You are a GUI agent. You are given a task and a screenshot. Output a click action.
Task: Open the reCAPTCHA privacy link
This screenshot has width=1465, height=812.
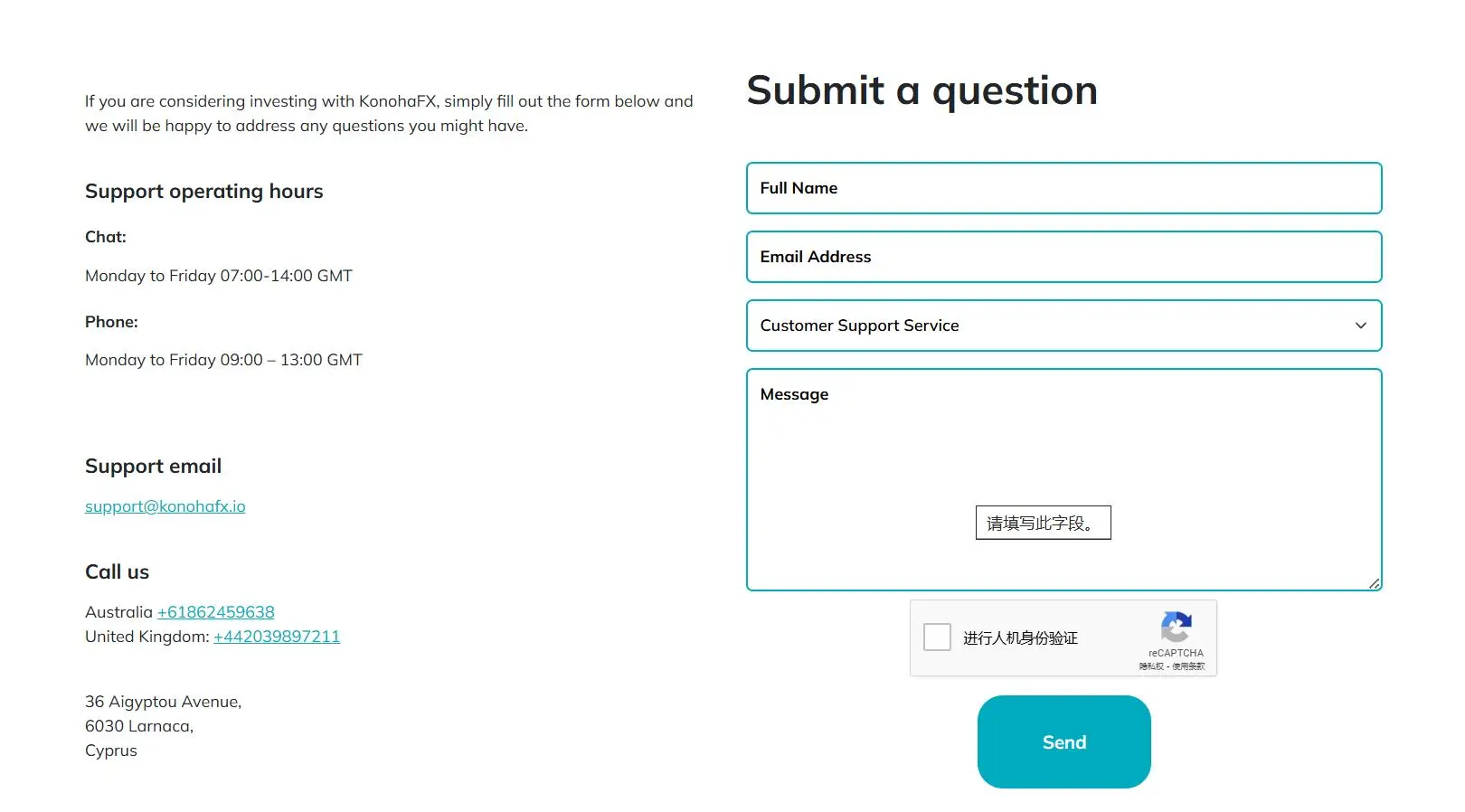point(1151,666)
